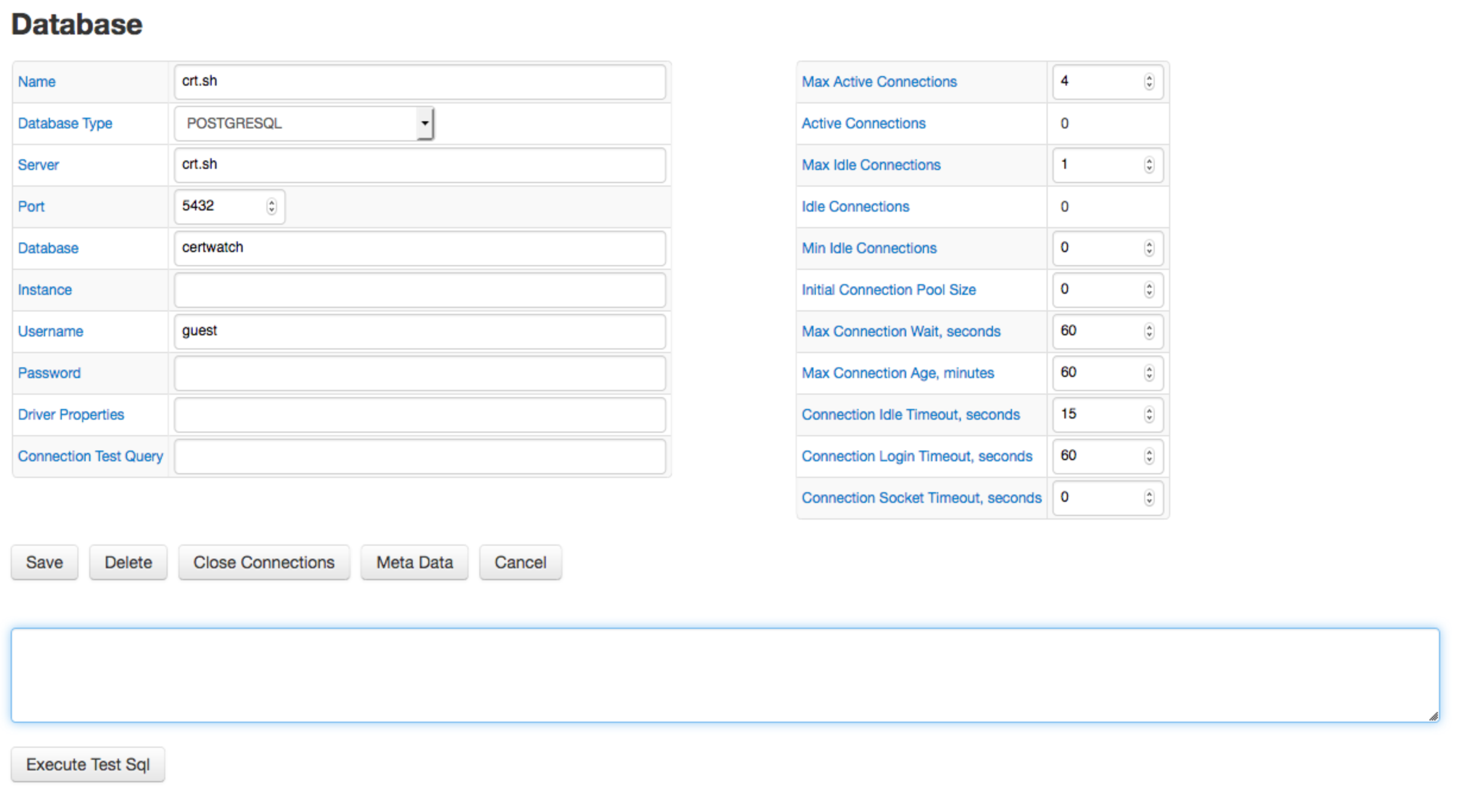
Task: Click the Idle Connections label
Action: coord(855,207)
